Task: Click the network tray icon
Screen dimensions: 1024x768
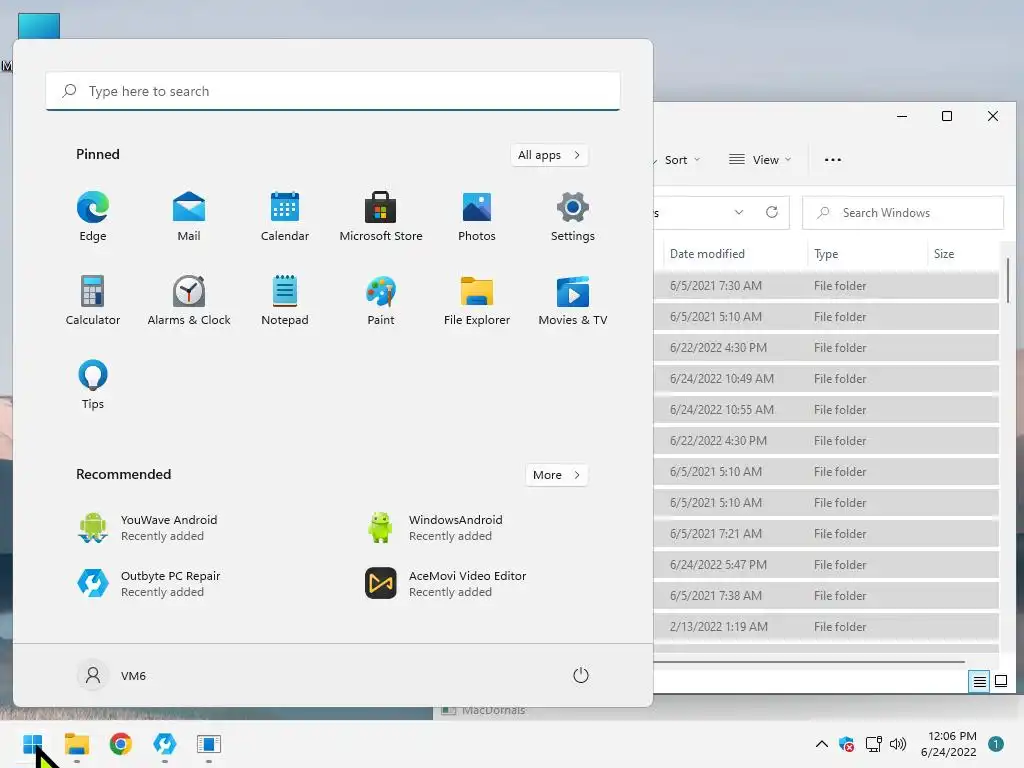Action: coord(873,744)
